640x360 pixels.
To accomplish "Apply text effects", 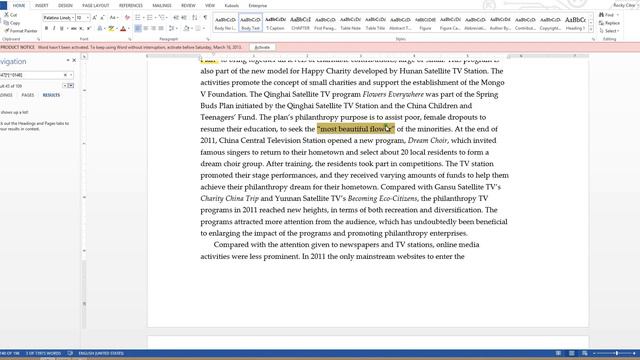I will [x=100, y=29].
